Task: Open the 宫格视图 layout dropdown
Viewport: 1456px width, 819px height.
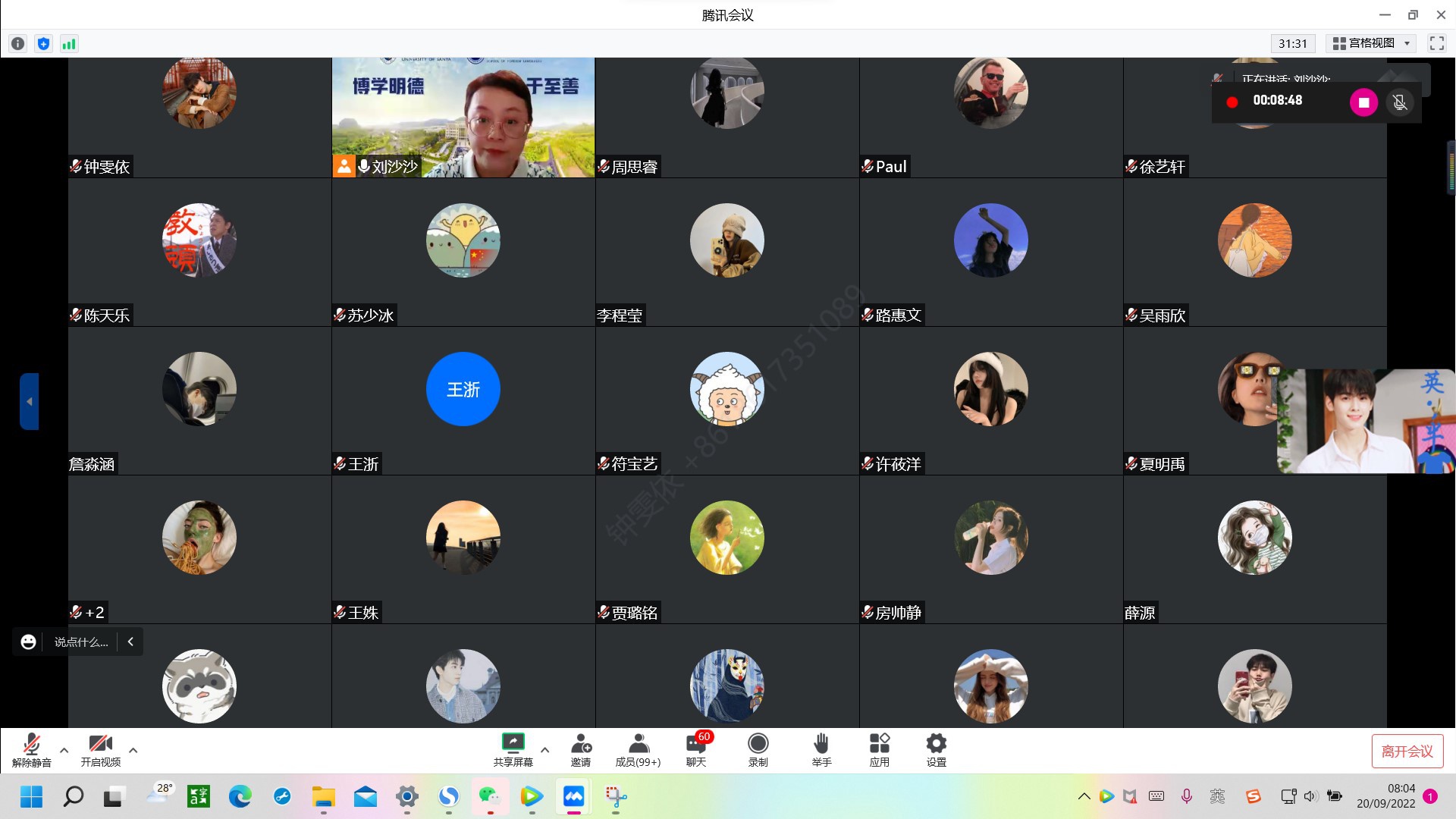Action: pos(1373,43)
